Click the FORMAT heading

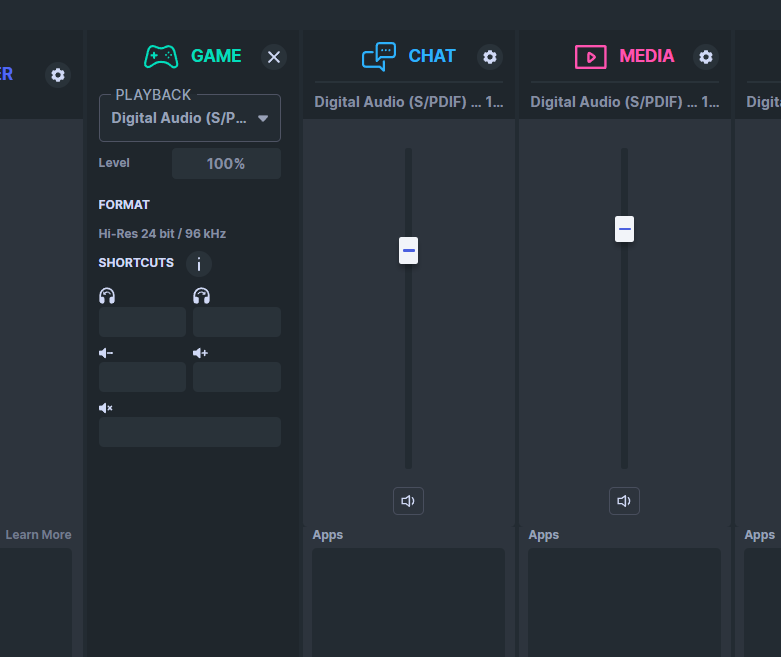click(x=124, y=205)
